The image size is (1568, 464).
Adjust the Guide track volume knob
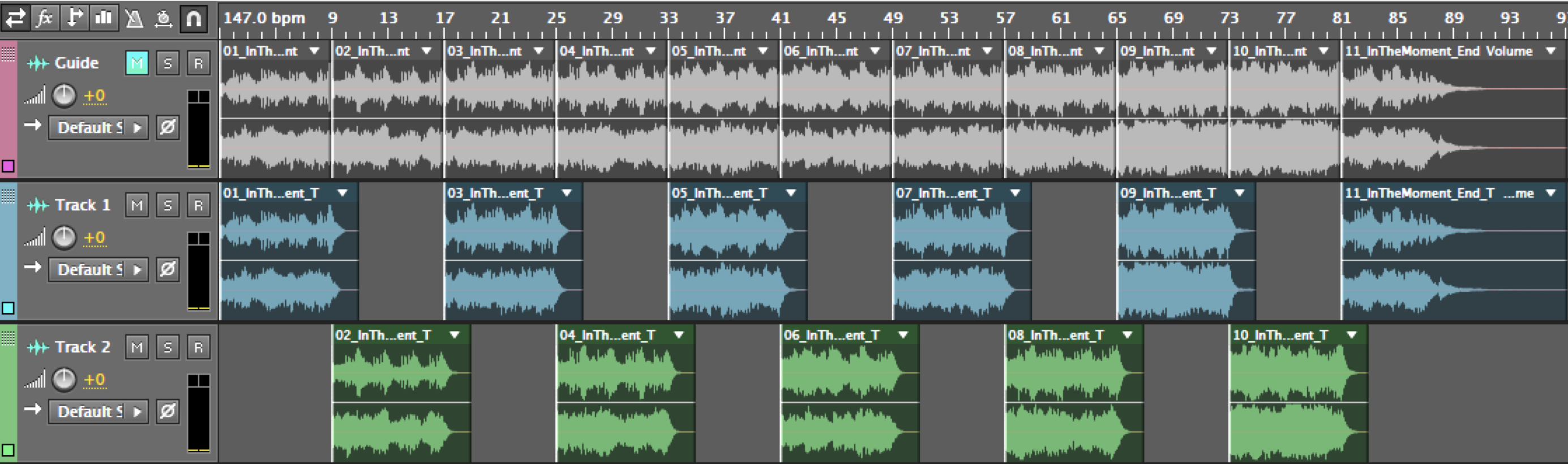[x=64, y=96]
